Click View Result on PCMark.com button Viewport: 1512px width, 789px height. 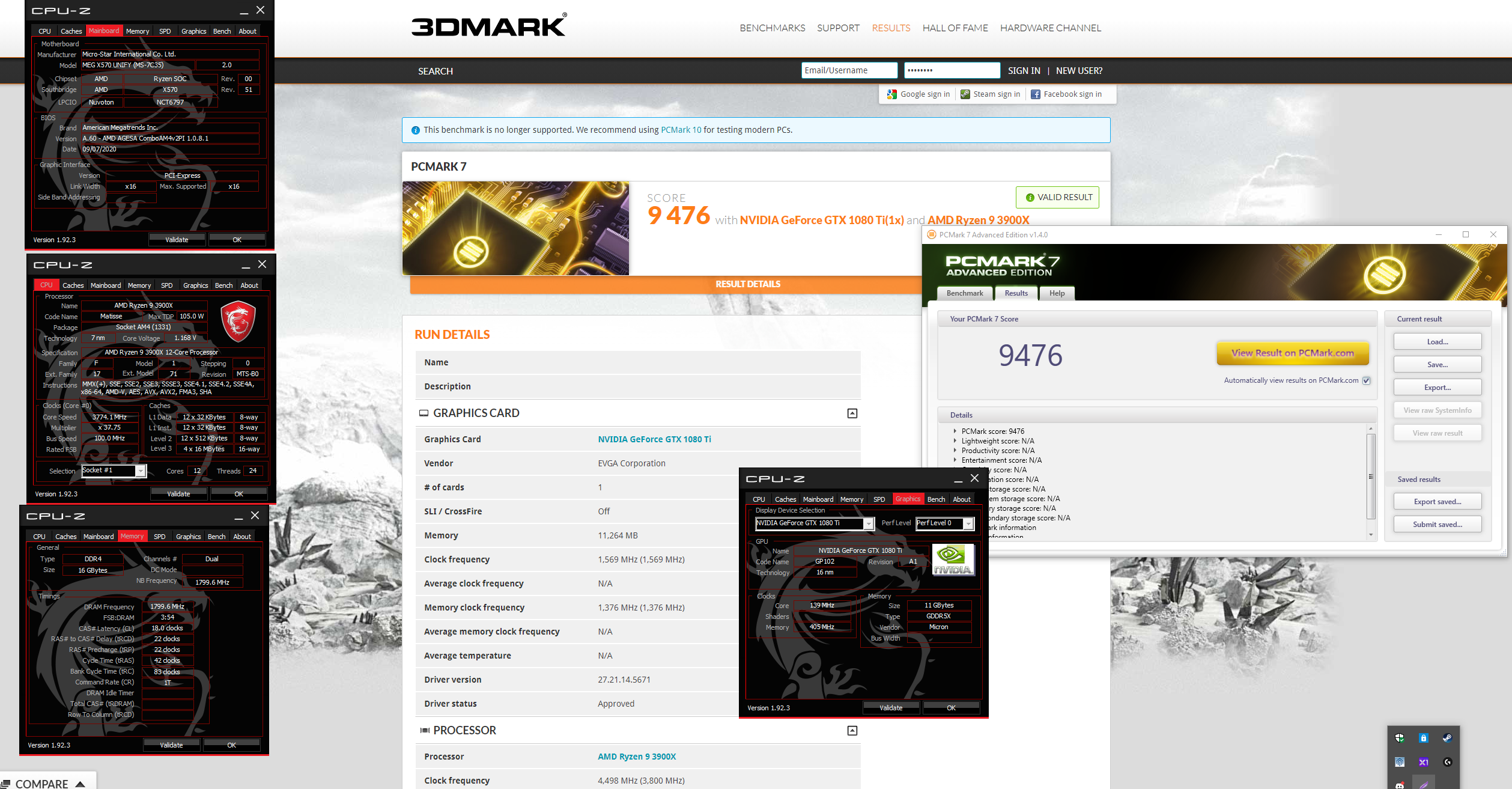(x=1293, y=353)
